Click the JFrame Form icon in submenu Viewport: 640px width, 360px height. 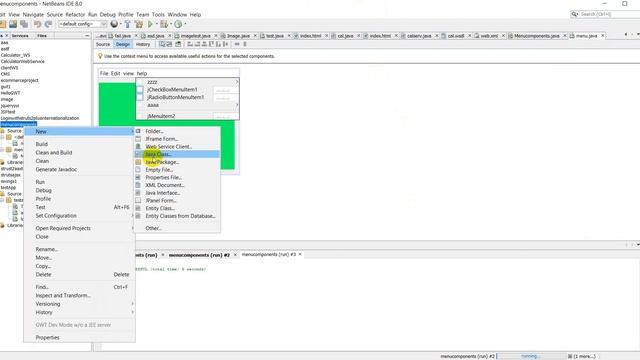[x=138, y=139]
